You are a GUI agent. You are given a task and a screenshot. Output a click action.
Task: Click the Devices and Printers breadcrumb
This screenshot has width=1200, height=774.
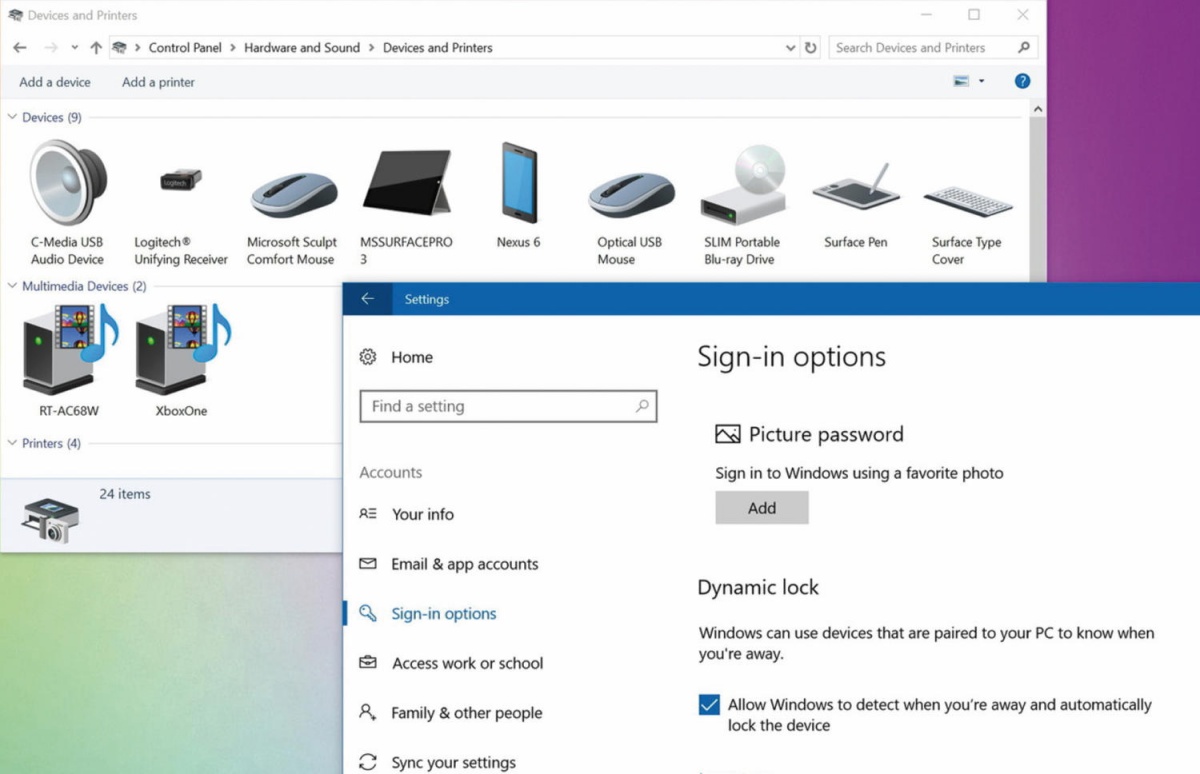pyautogui.click(x=438, y=47)
